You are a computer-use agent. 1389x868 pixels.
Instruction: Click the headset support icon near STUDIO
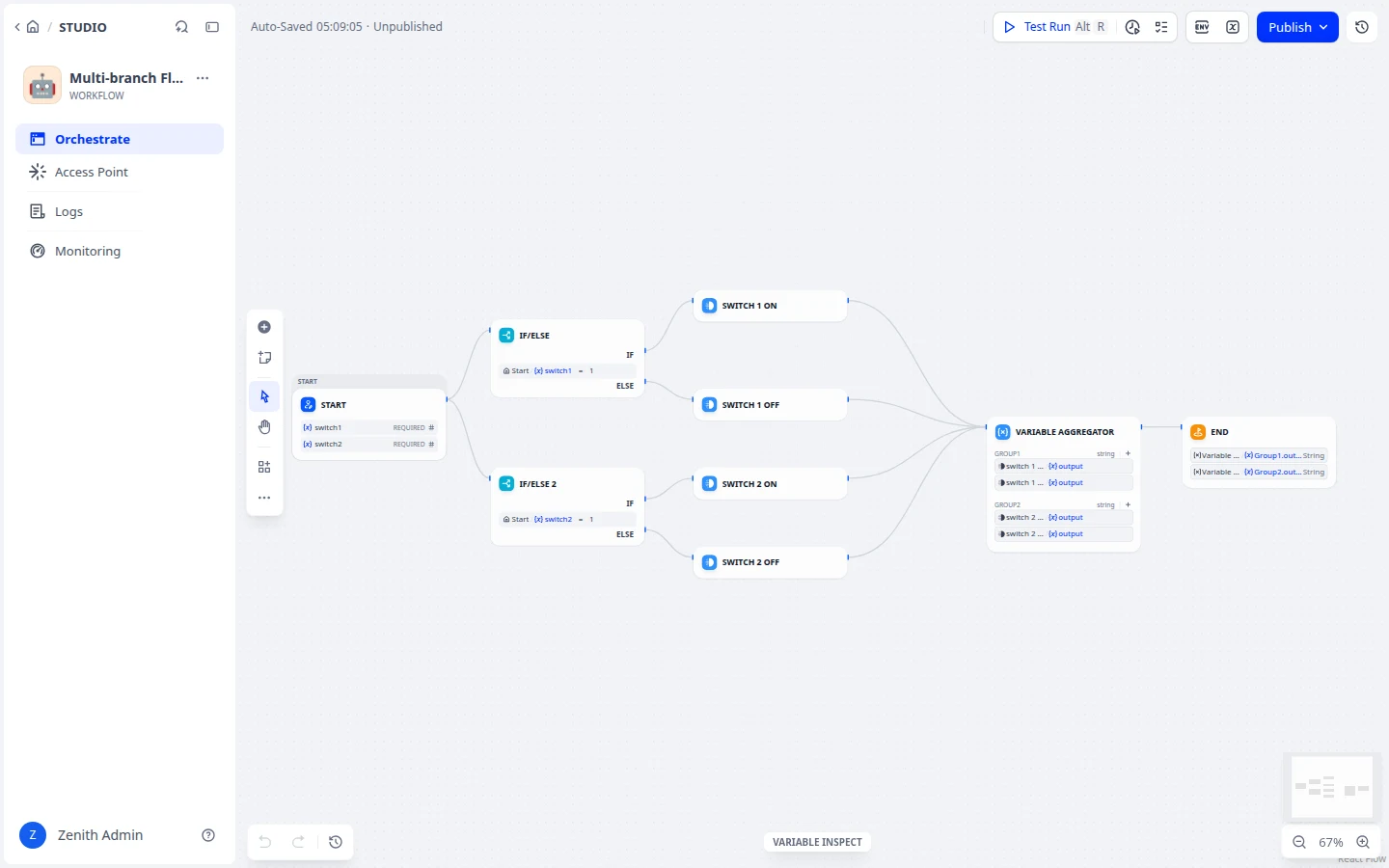point(181,27)
